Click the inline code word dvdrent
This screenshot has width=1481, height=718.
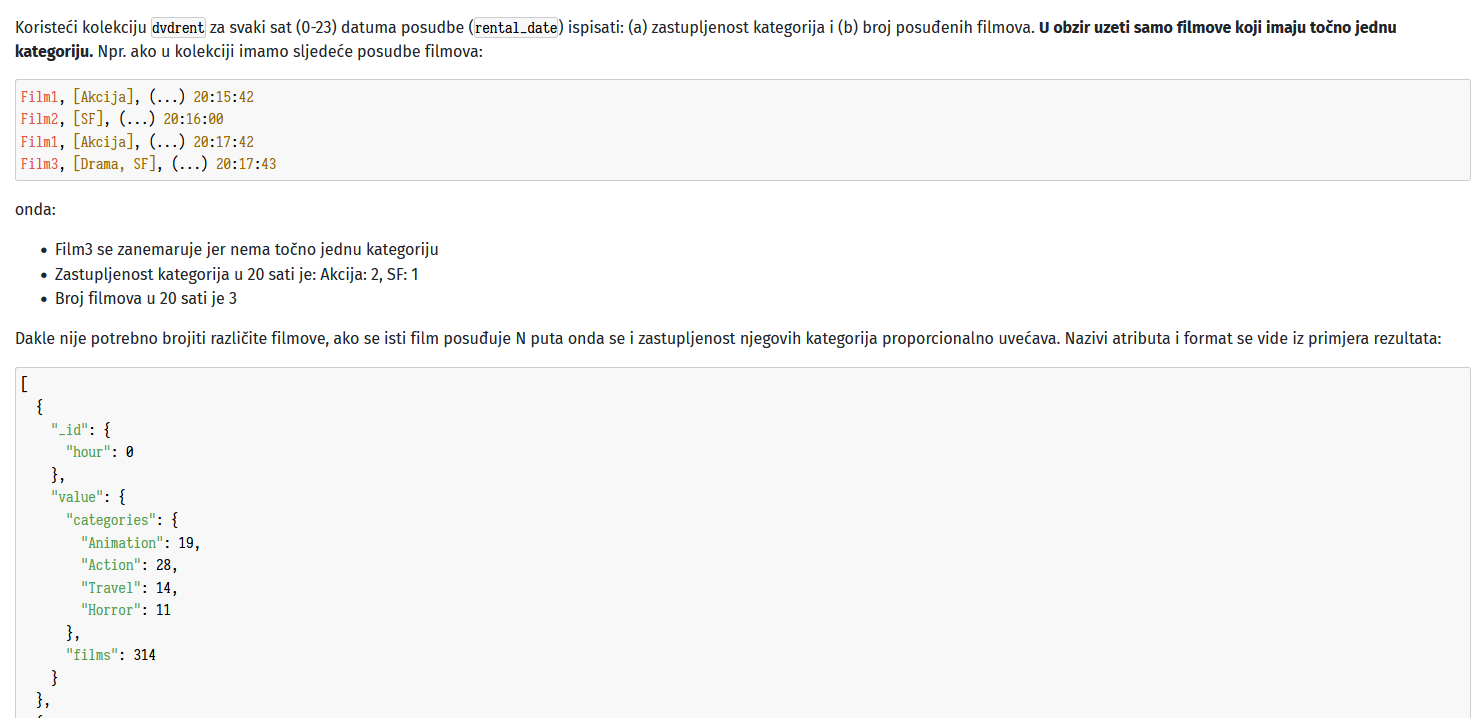178,28
